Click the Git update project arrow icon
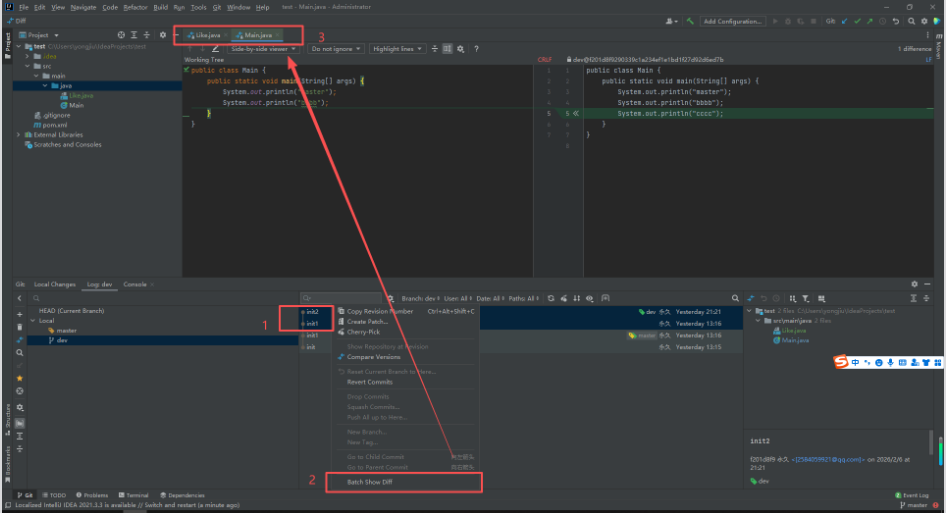The width and height of the screenshot is (946, 513). [x=844, y=21]
